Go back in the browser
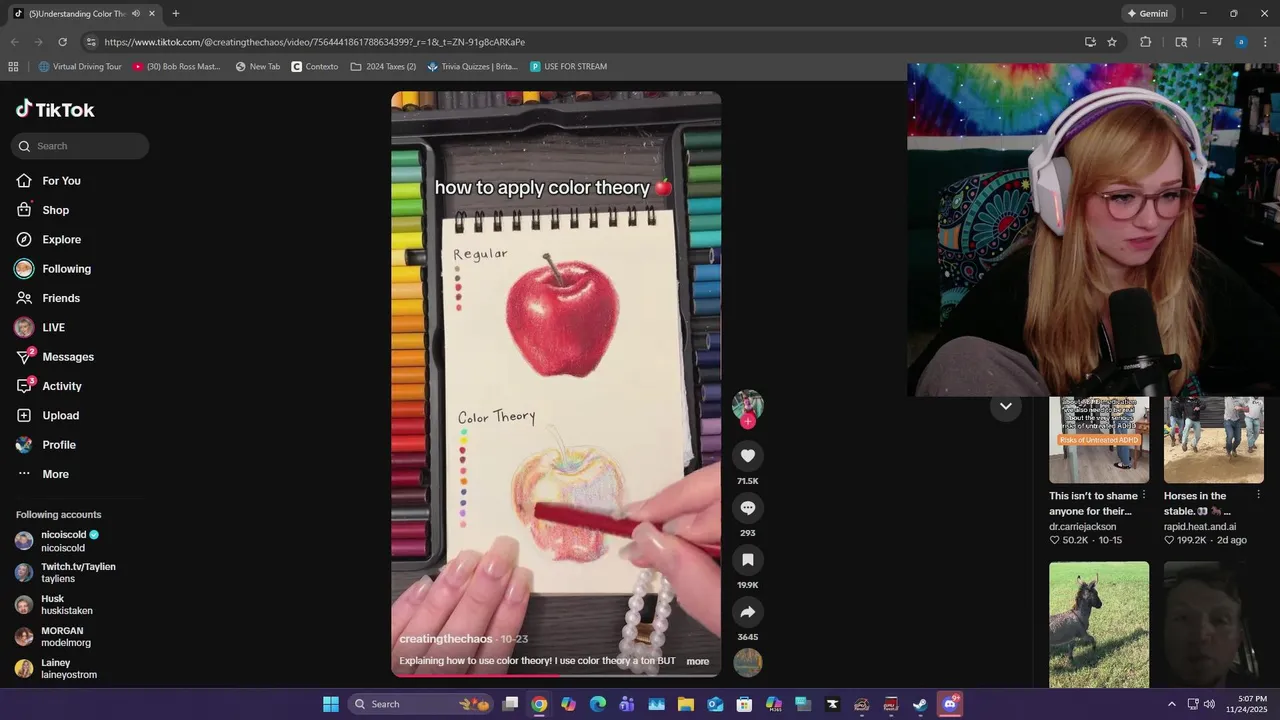 pos(14,42)
